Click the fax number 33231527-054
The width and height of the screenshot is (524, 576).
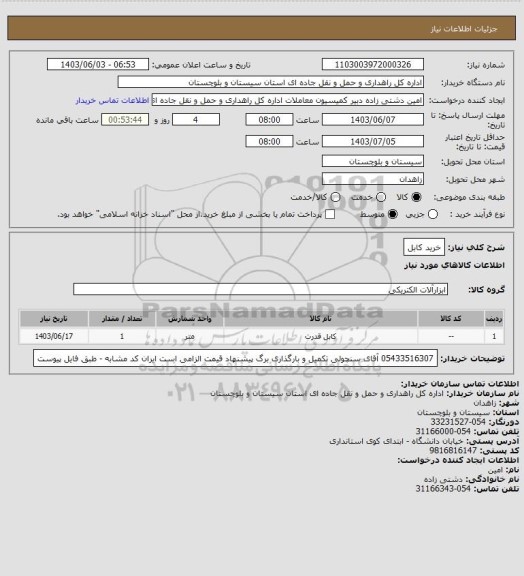(458, 422)
